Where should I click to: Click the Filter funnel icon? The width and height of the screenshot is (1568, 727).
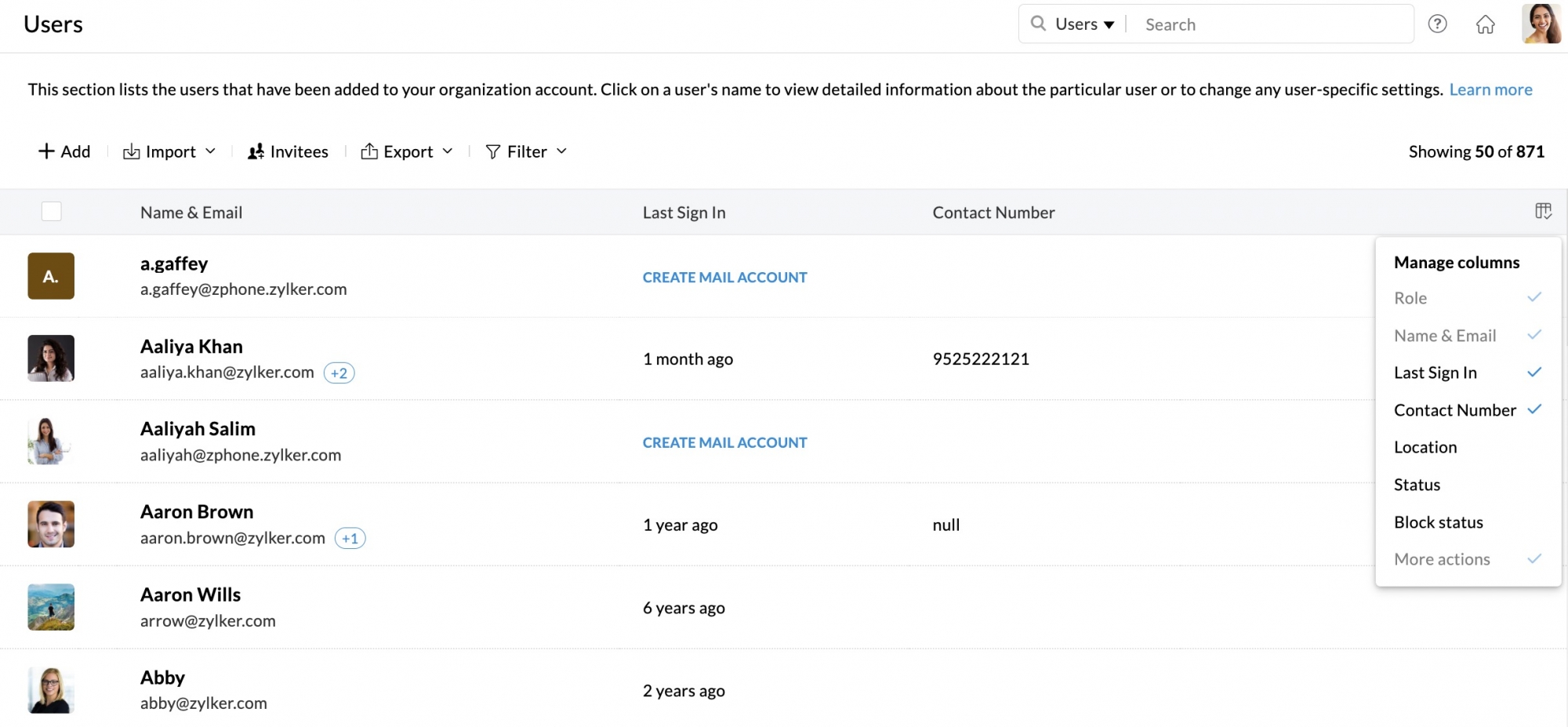[493, 151]
